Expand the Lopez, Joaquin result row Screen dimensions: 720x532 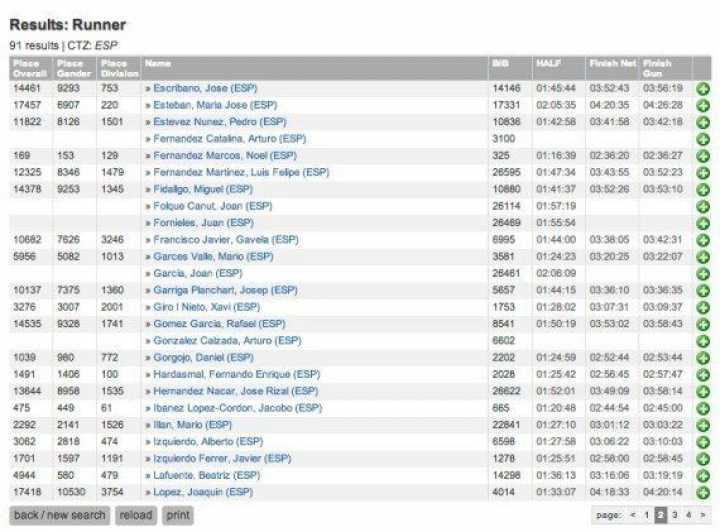pyautogui.click(x=702, y=493)
